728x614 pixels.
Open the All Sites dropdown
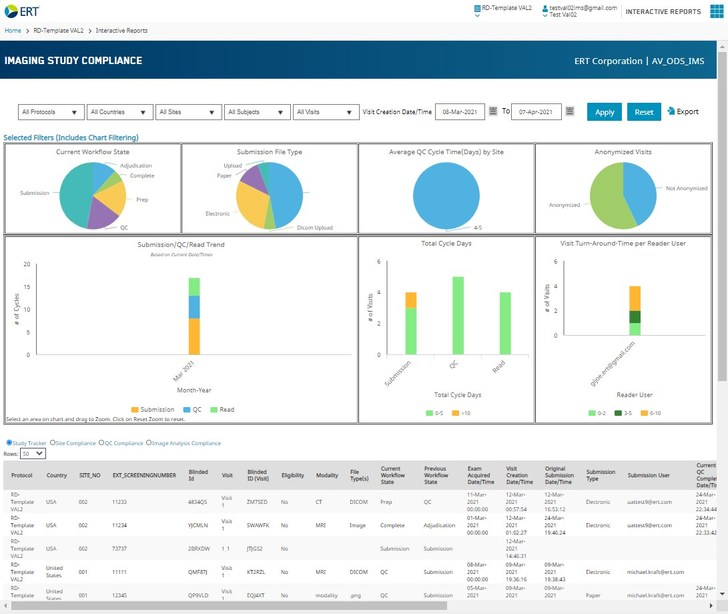point(188,112)
